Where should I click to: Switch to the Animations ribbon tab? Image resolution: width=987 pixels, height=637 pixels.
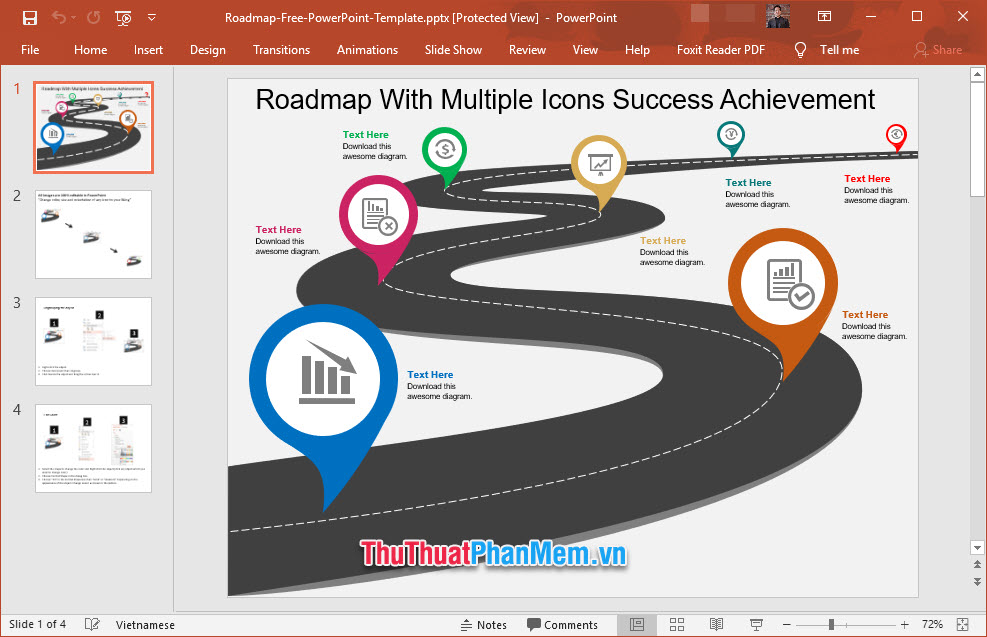[x=367, y=49]
